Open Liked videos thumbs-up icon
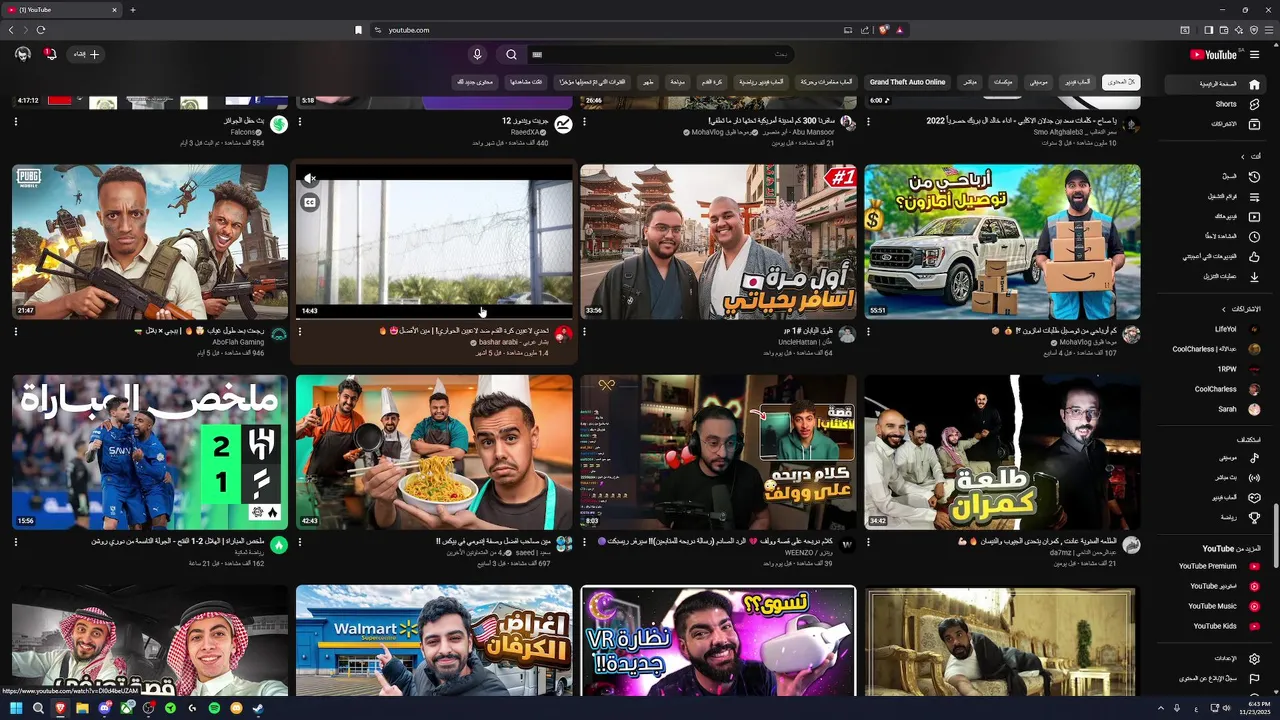Viewport: 1280px width, 720px height. coord(1254,256)
